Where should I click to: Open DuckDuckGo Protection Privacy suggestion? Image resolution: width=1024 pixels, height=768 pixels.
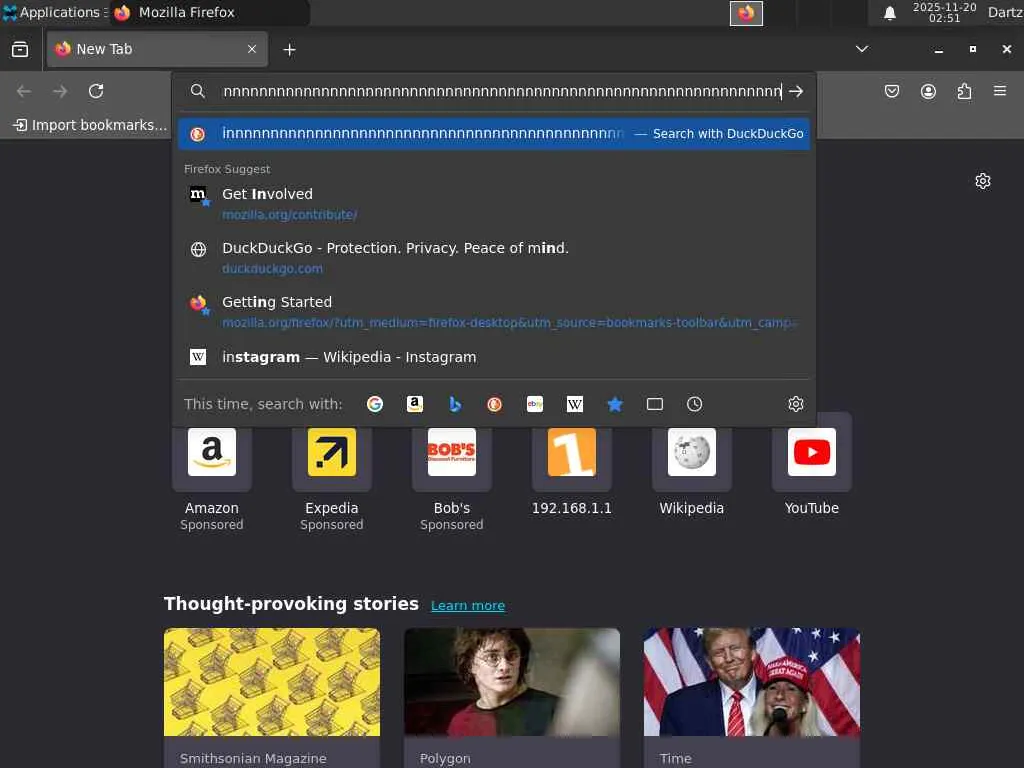click(x=494, y=258)
